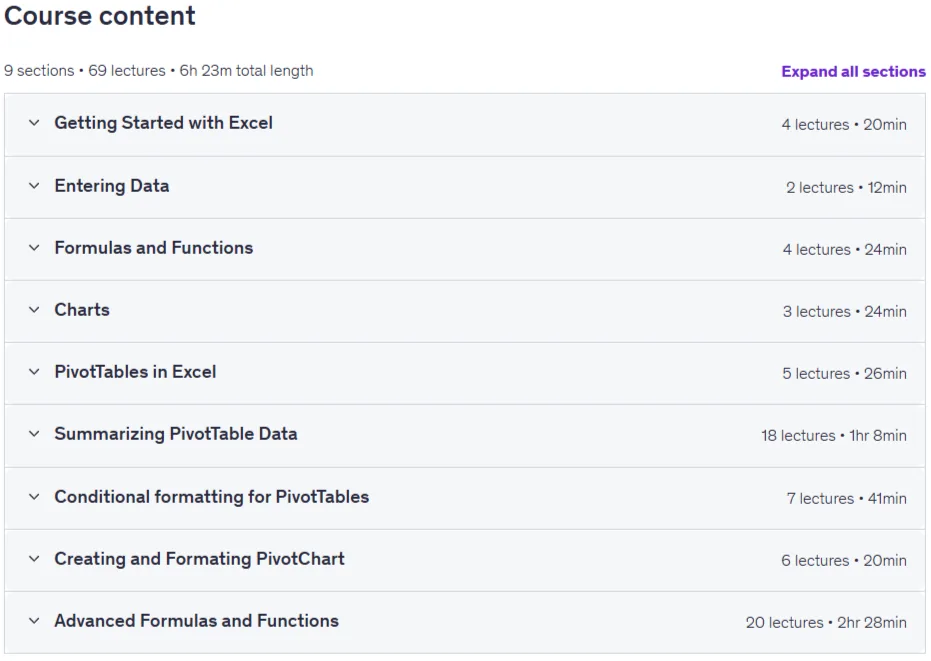Open the Charts section chevron arrow
Screen dimensions: 931x661
click(x=34, y=310)
